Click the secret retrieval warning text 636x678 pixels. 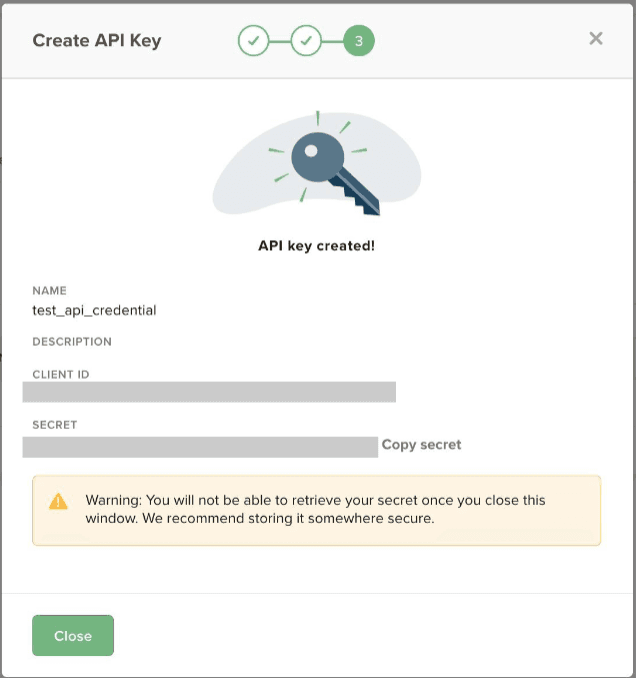click(315, 509)
